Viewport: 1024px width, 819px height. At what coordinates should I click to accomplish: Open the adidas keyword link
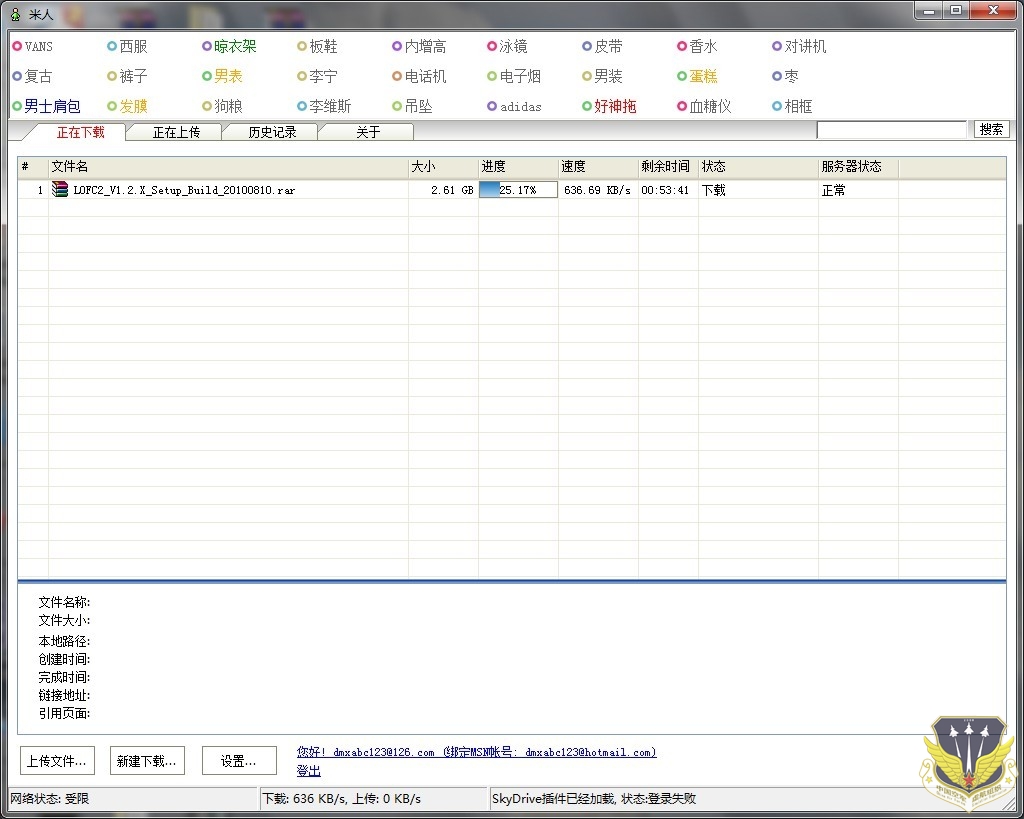pyautogui.click(x=520, y=106)
